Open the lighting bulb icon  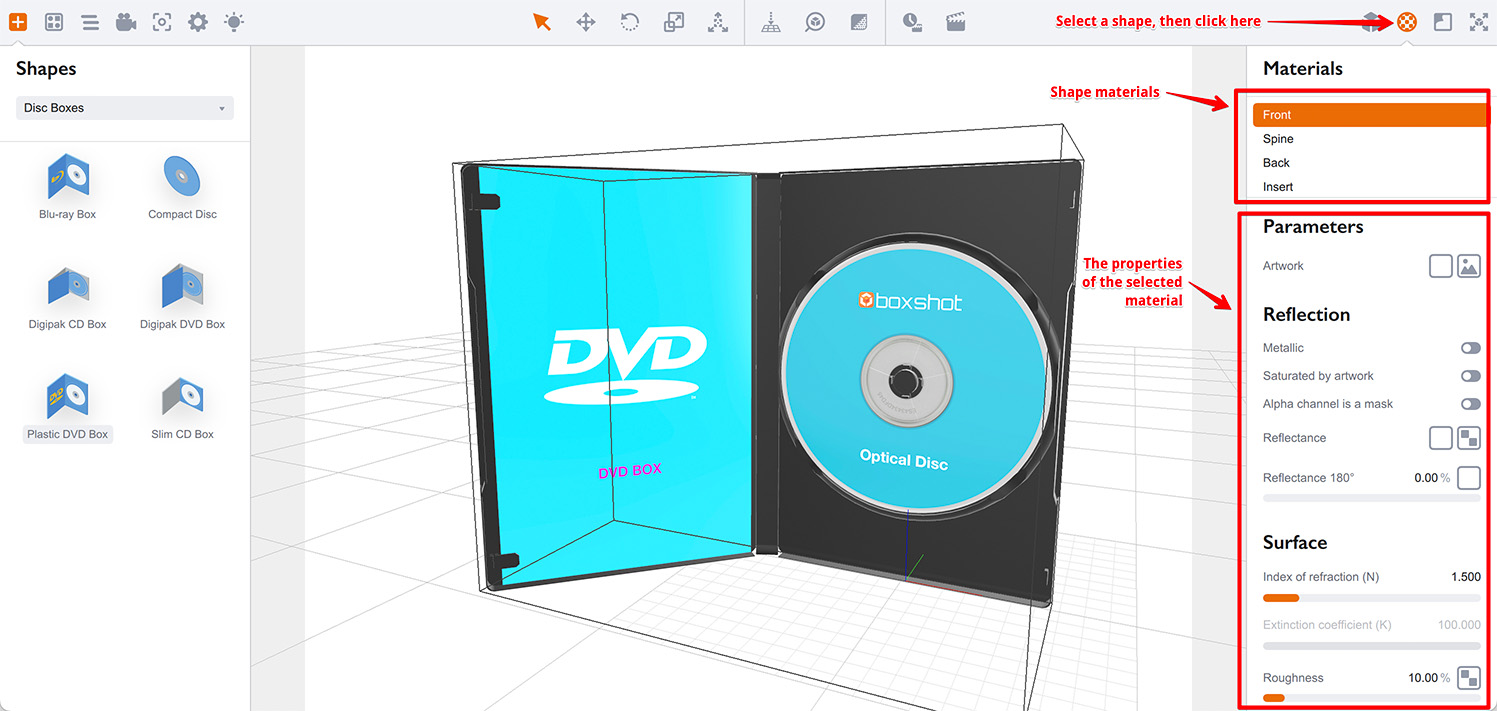click(234, 21)
